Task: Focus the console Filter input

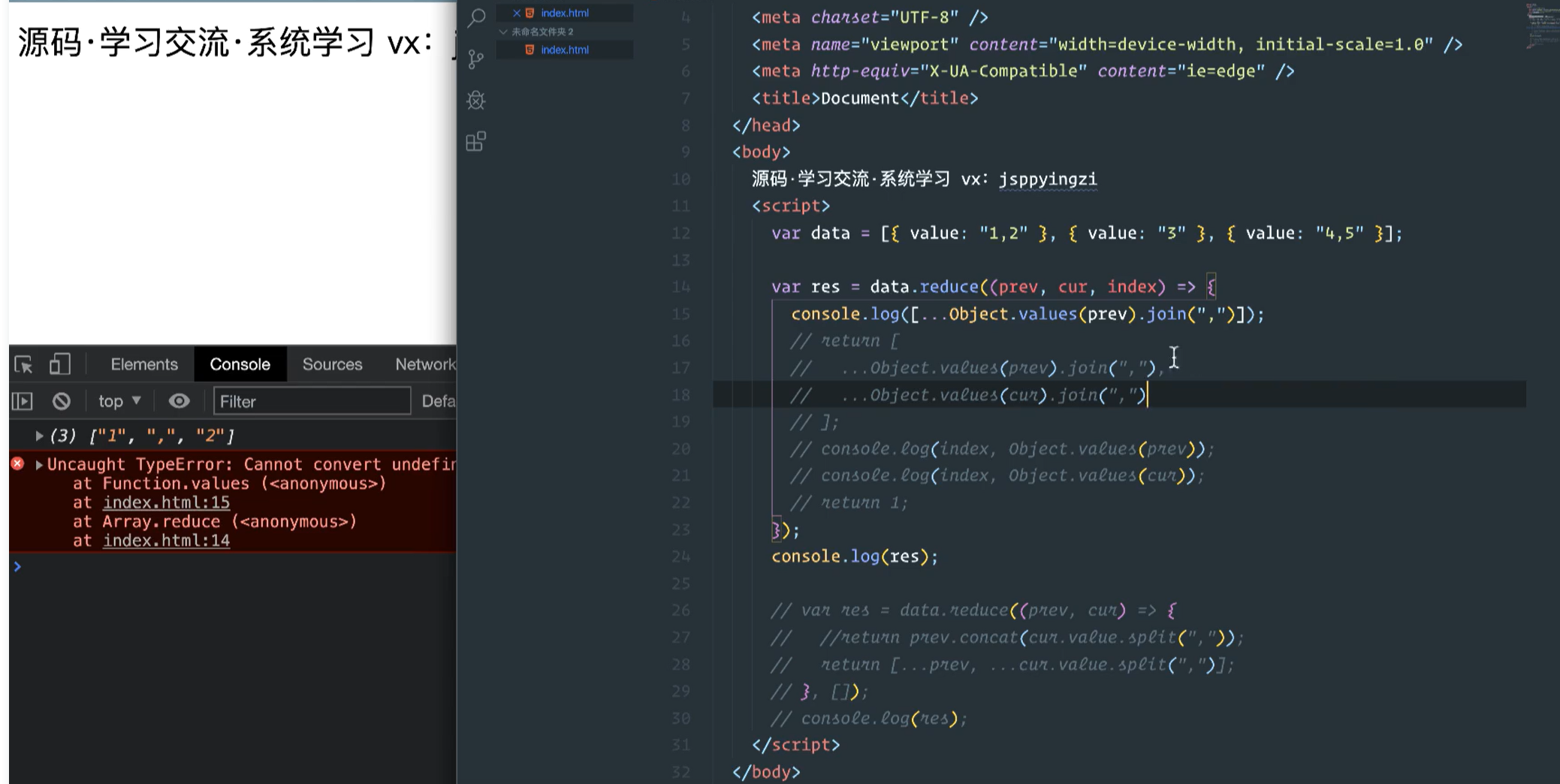Action: tap(312, 401)
